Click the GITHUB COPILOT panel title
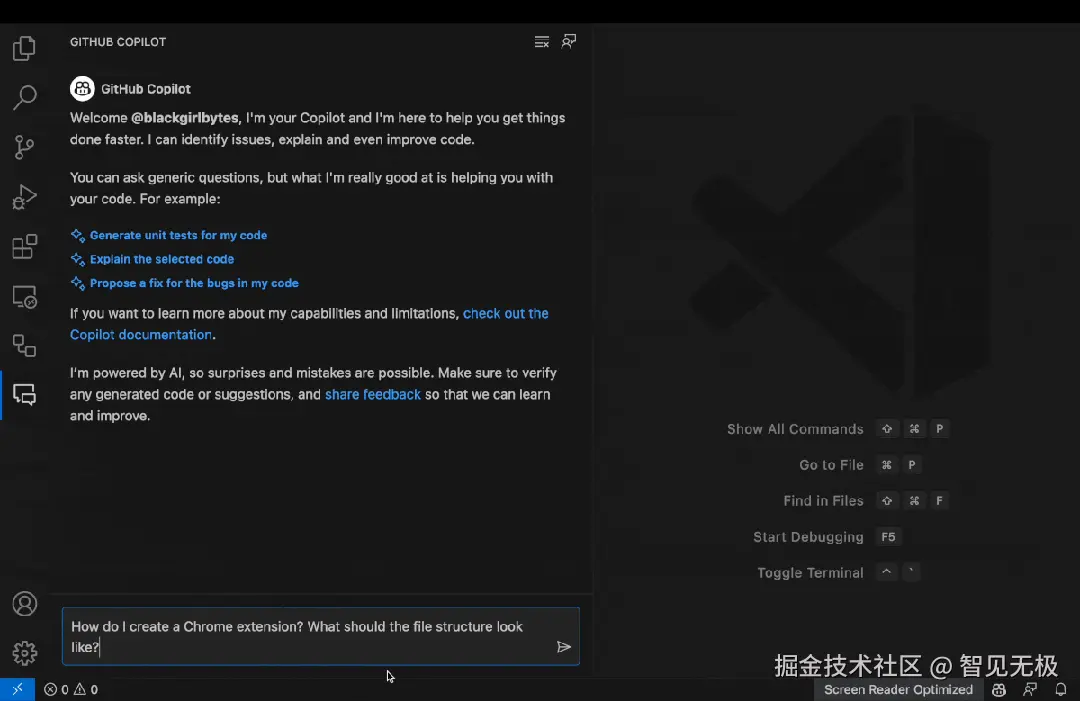Screen dimensions: 1080x701 click(x=118, y=42)
